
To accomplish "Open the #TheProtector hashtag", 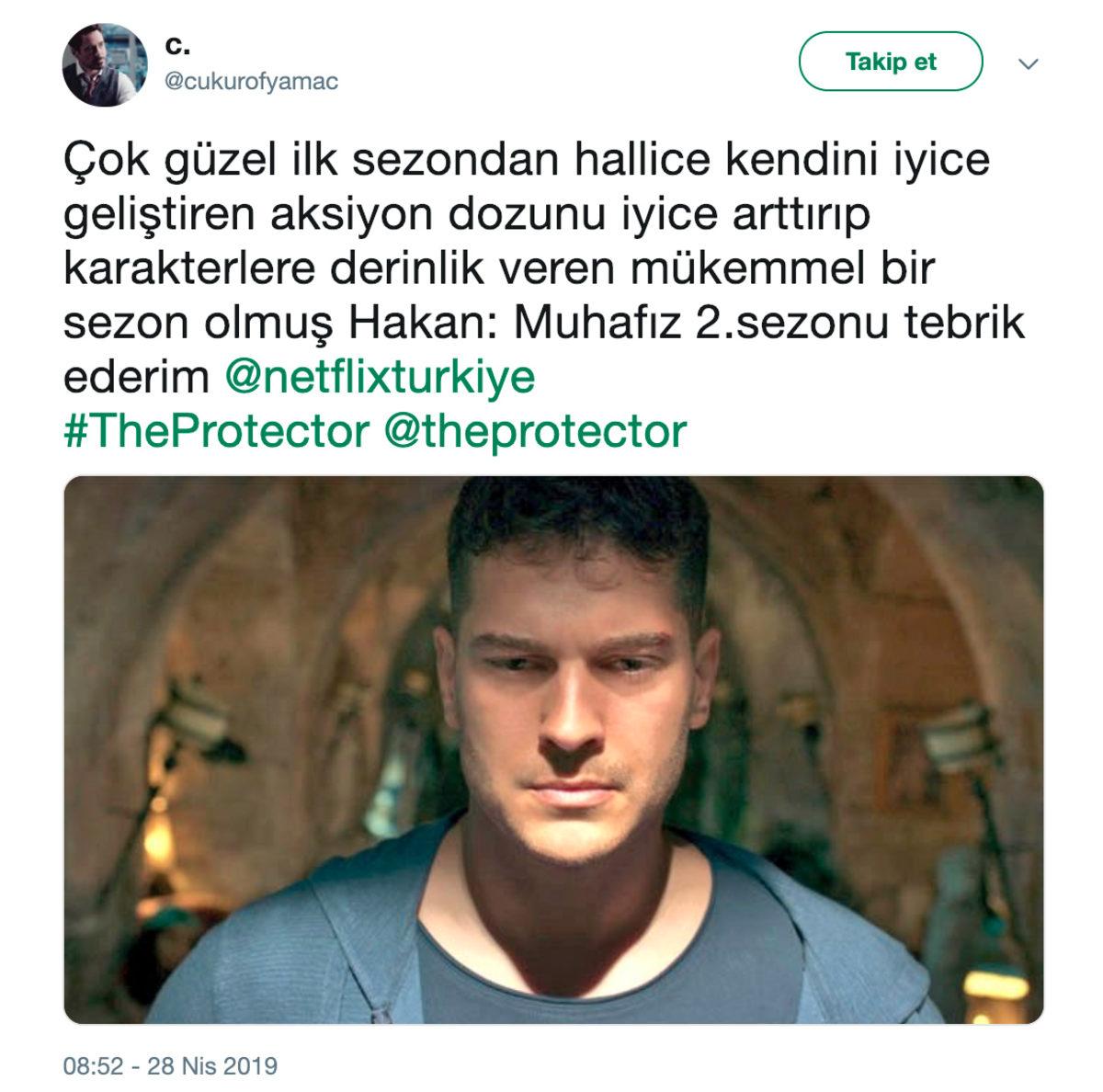I will pyautogui.click(x=216, y=431).
